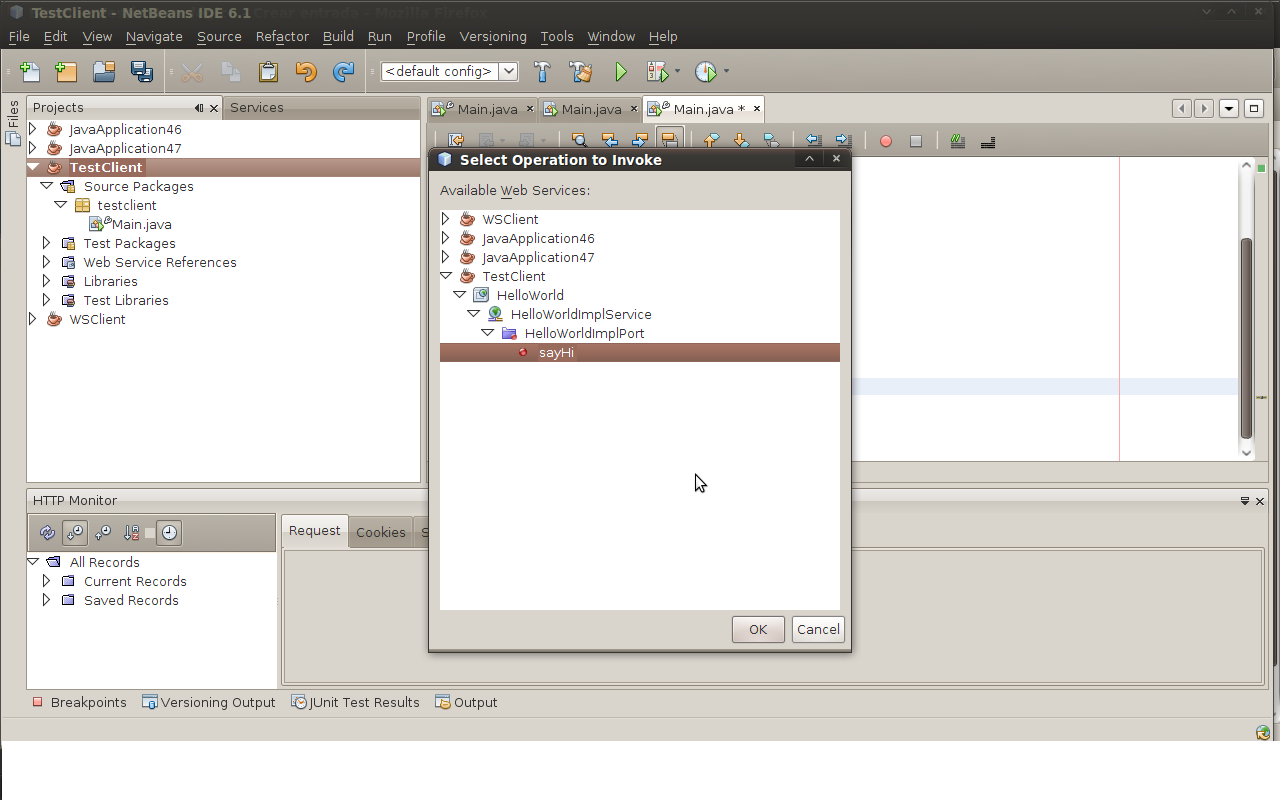Click the Build Main Project hammer icon
1280x800 pixels.
pyautogui.click(x=542, y=72)
